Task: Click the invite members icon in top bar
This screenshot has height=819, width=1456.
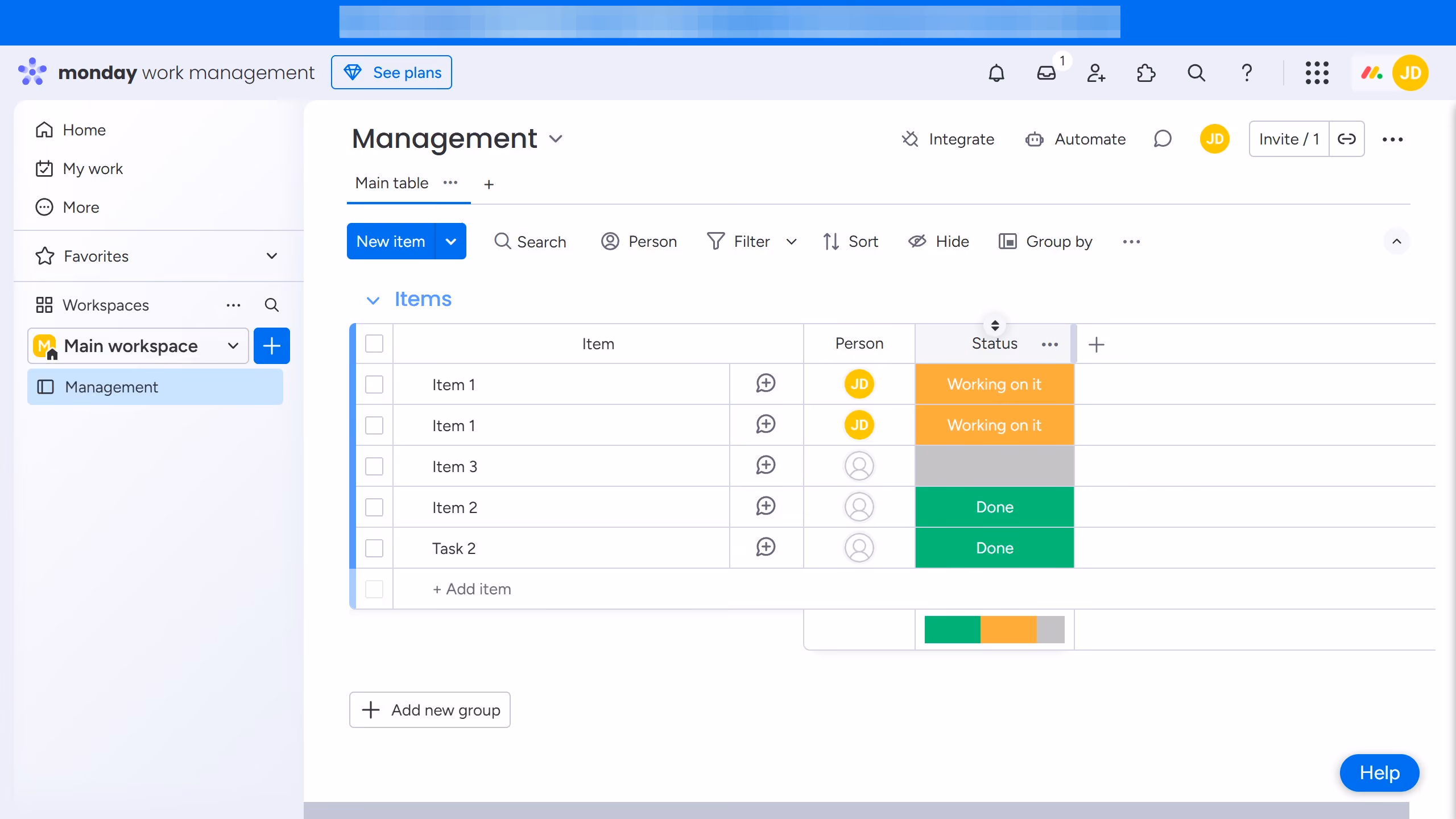Action: coord(1096,73)
